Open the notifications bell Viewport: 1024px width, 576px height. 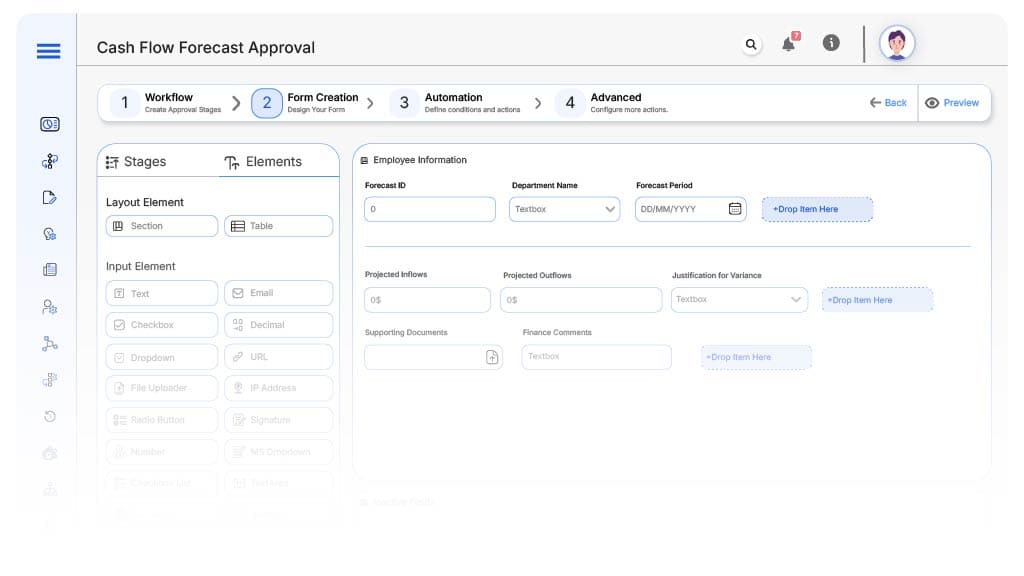pos(789,44)
